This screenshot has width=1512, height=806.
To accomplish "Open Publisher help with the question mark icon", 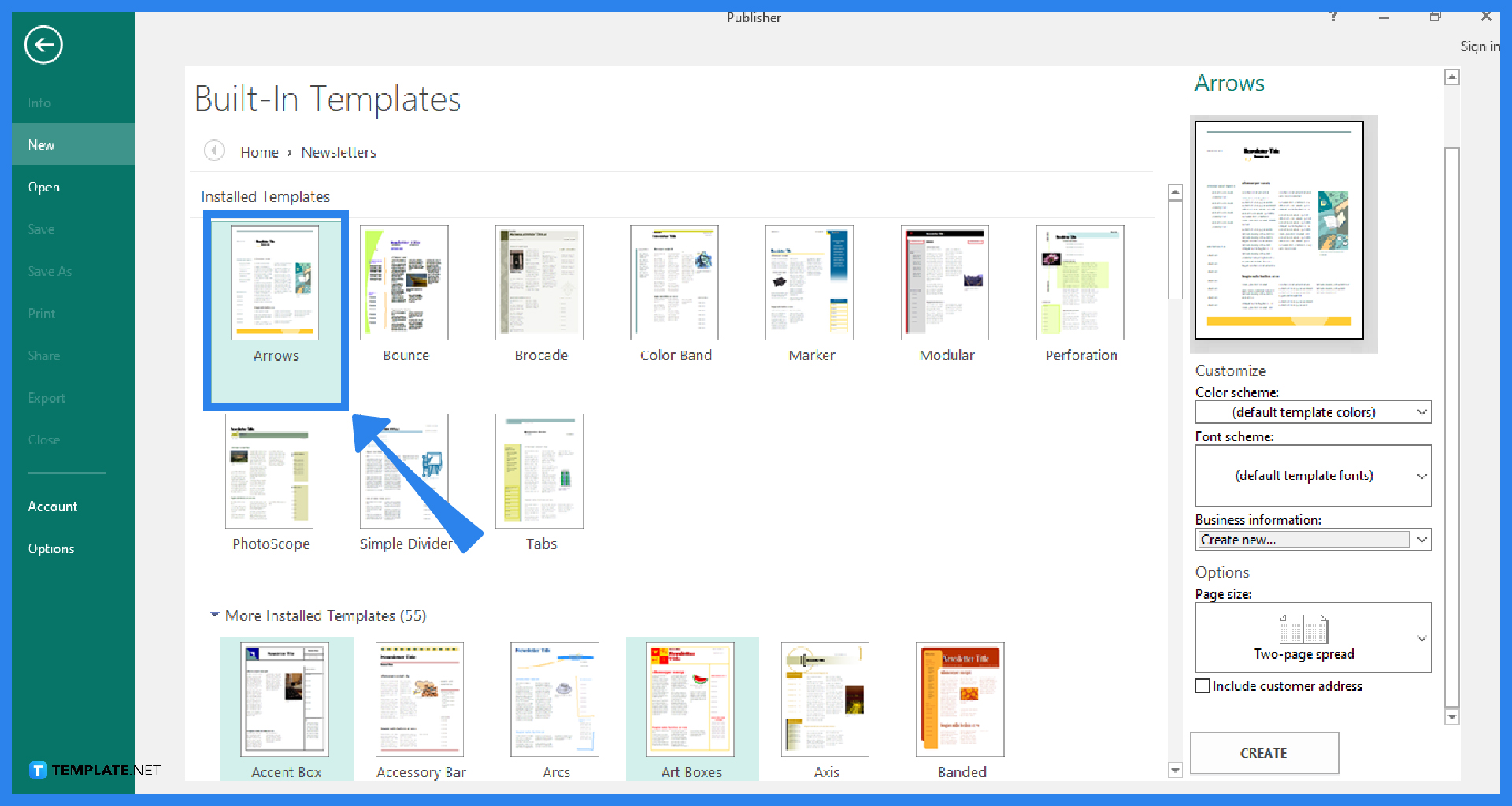I will pyautogui.click(x=1333, y=16).
